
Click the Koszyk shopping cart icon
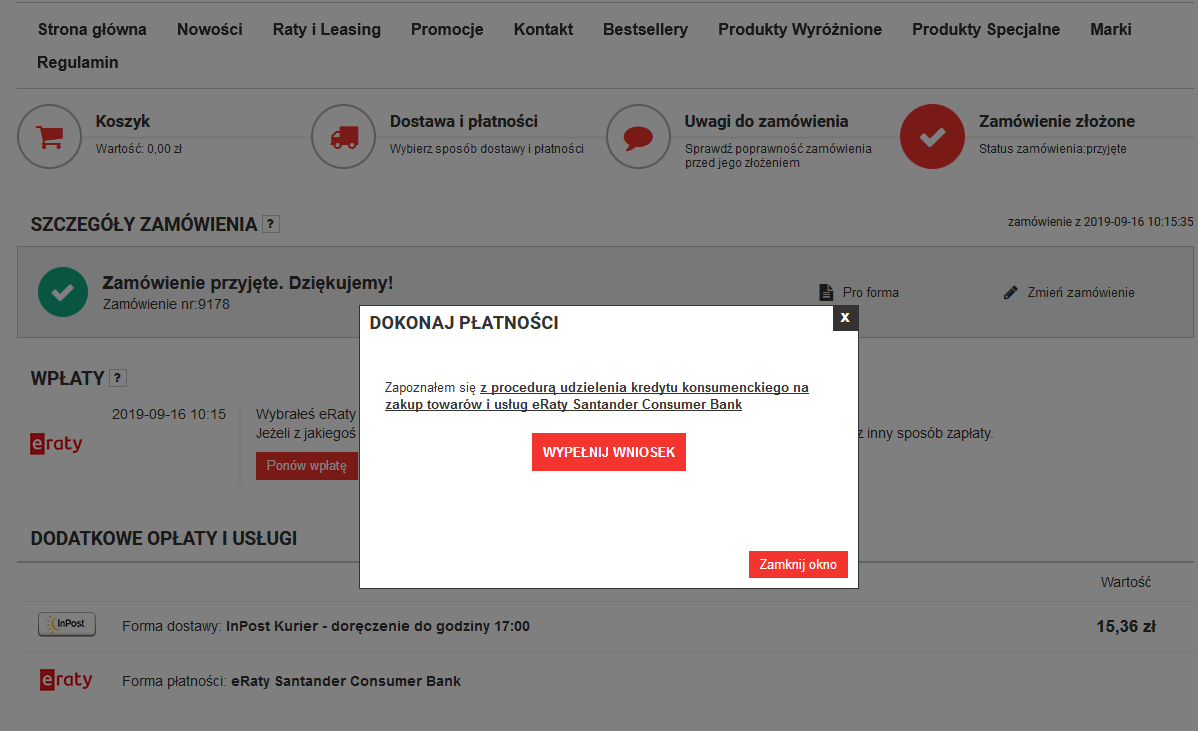pos(48,136)
